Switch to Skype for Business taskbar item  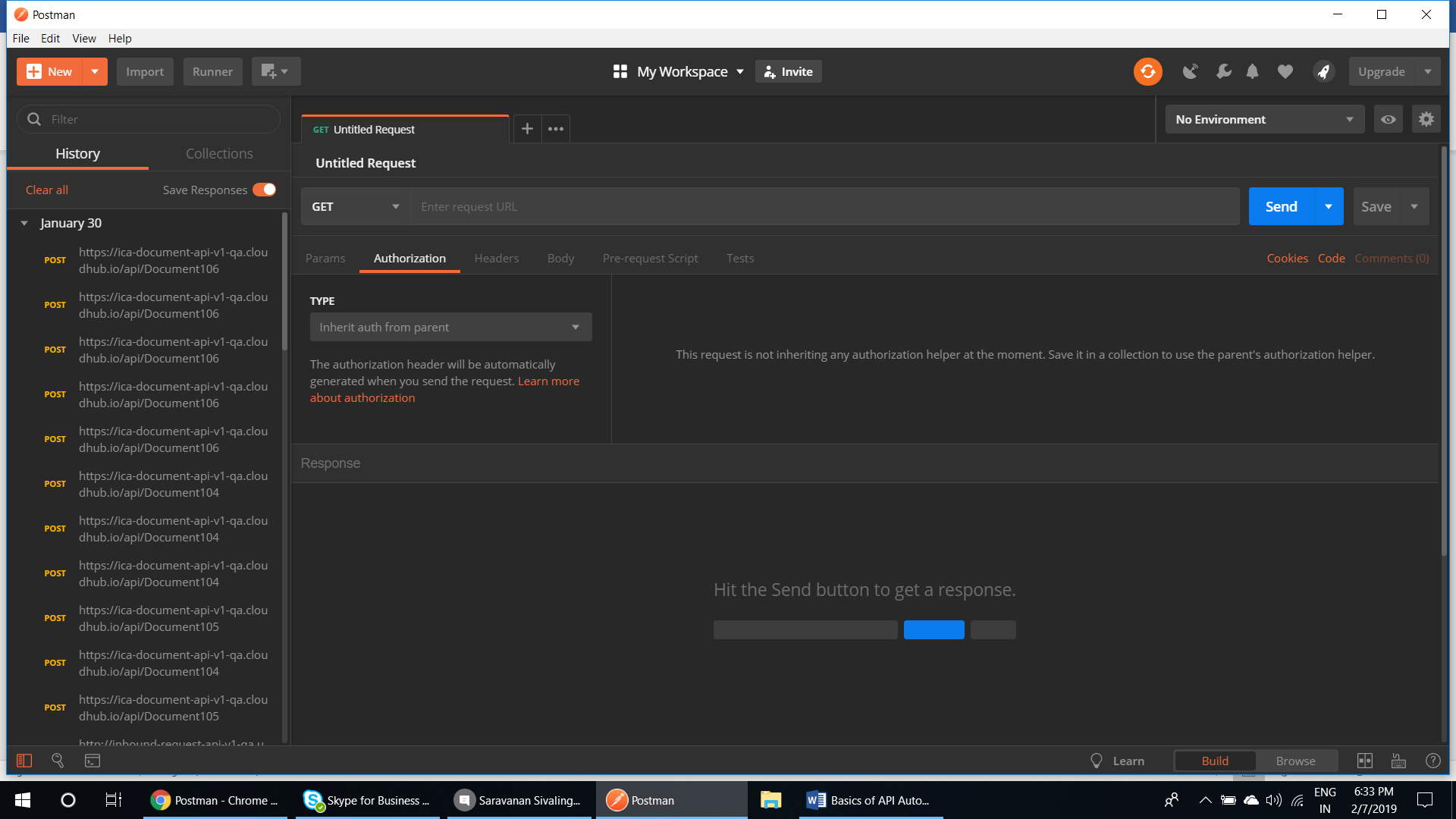(x=367, y=800)
